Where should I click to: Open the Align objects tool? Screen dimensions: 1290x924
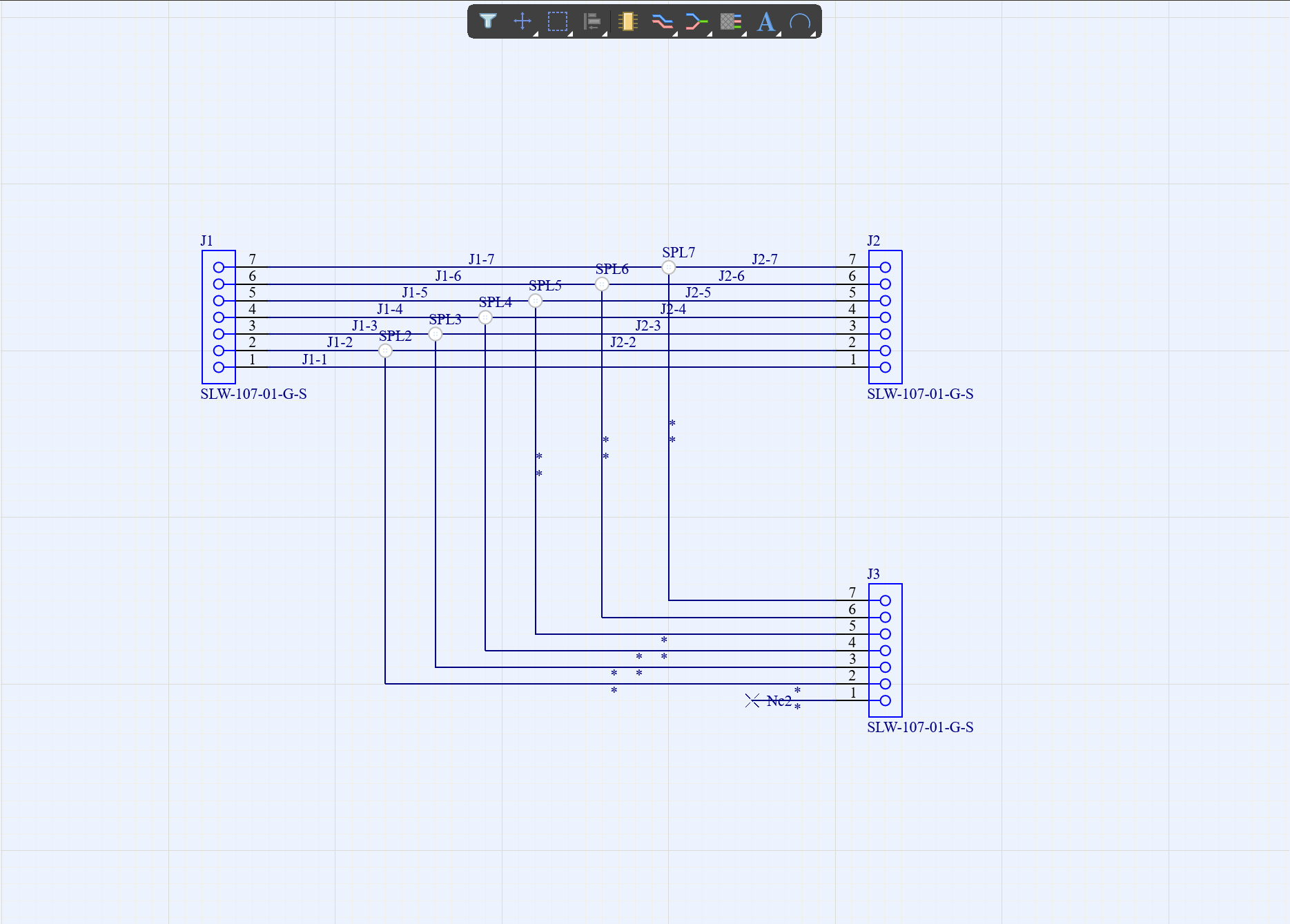pos(592,21)
